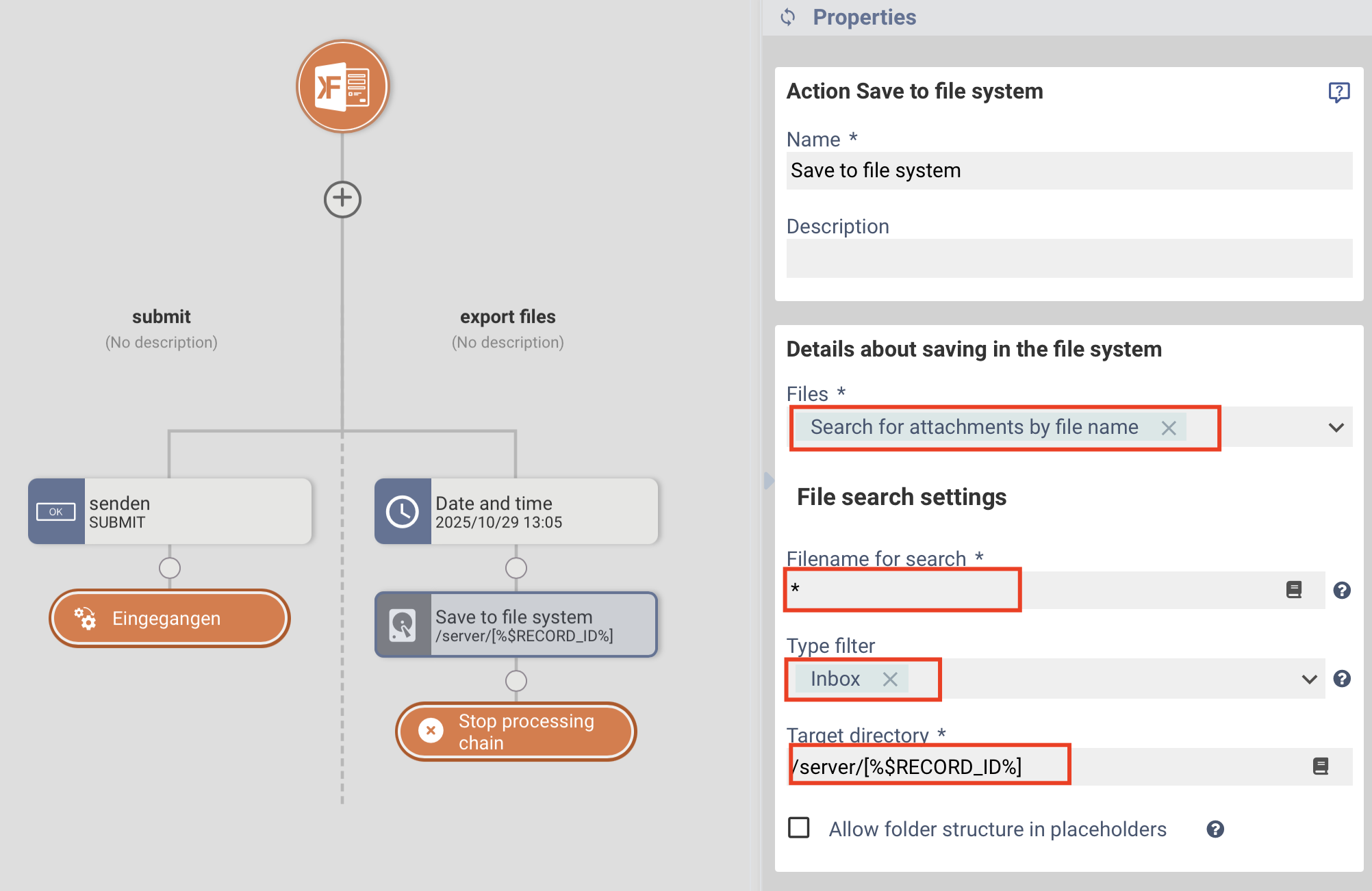The height and width of the screenshot is (891, 1372).
Task: Click the senden OK button icon
Action: pos(56,511)
